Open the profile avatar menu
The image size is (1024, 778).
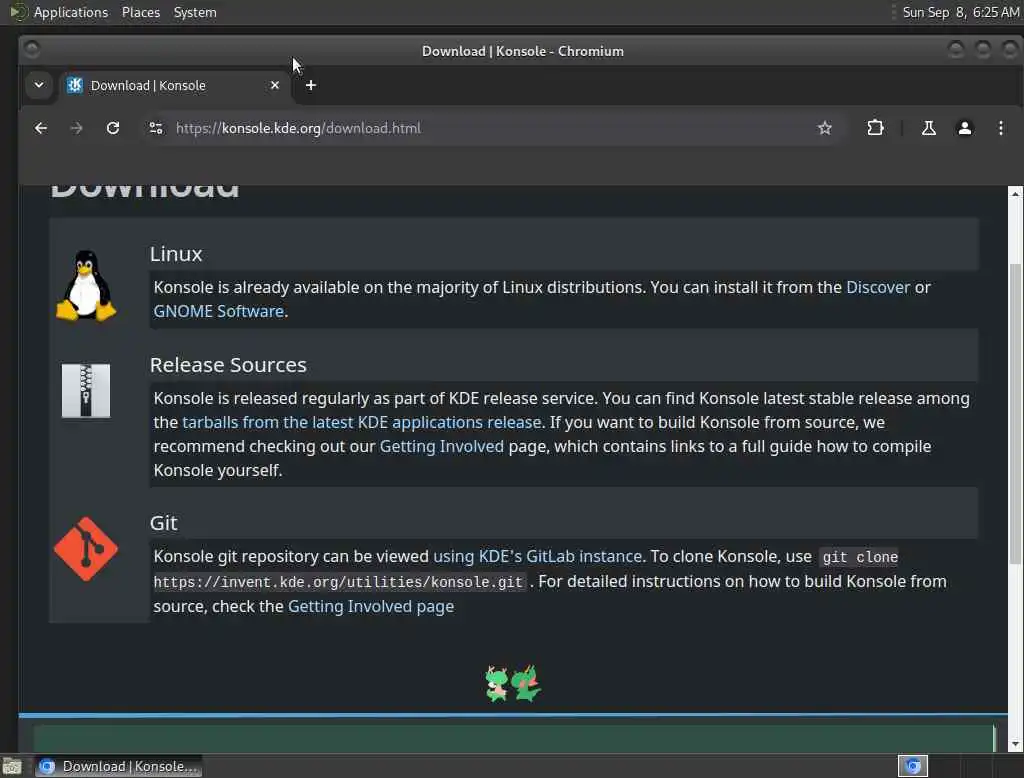tap(965, 128)
